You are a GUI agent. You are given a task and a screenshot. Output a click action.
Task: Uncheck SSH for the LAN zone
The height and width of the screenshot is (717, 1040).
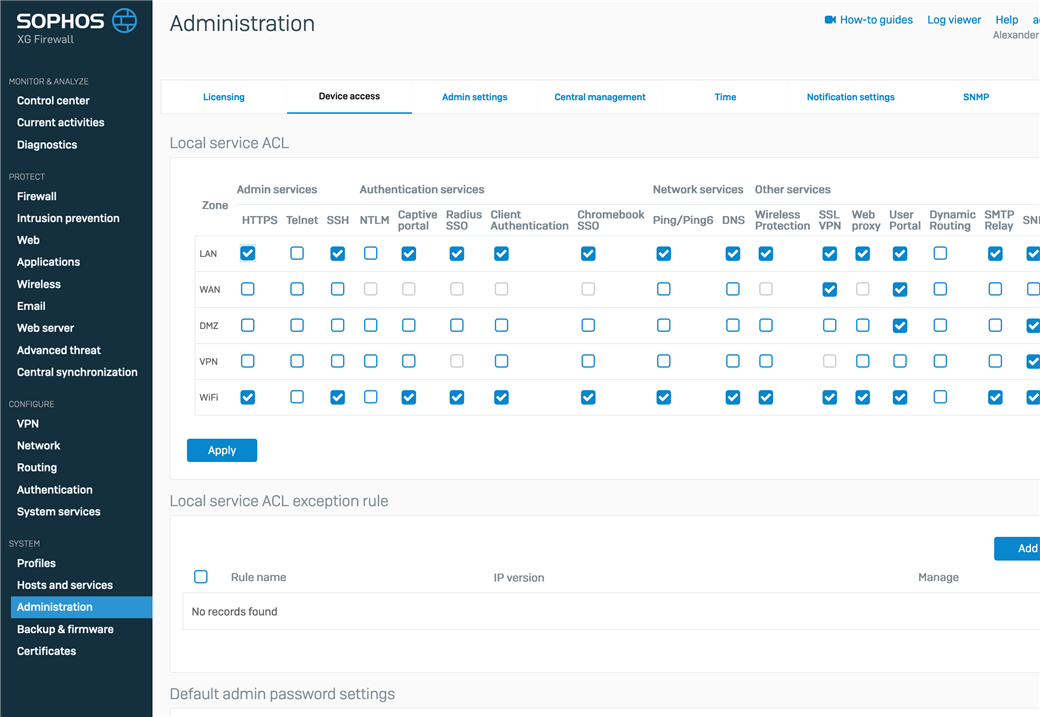pyautogui.click(x=337, y=254)
